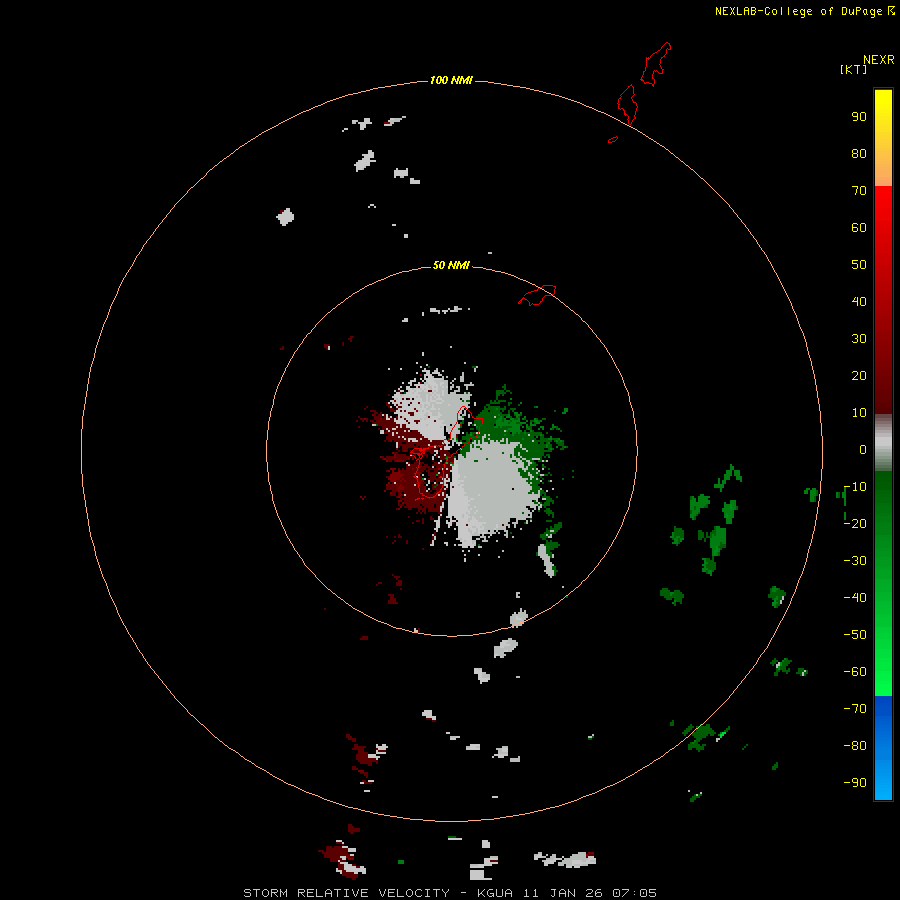Click the 20 value on velocity scale
The height and width of the screenshot is (900, 900).
coord(859,376)
